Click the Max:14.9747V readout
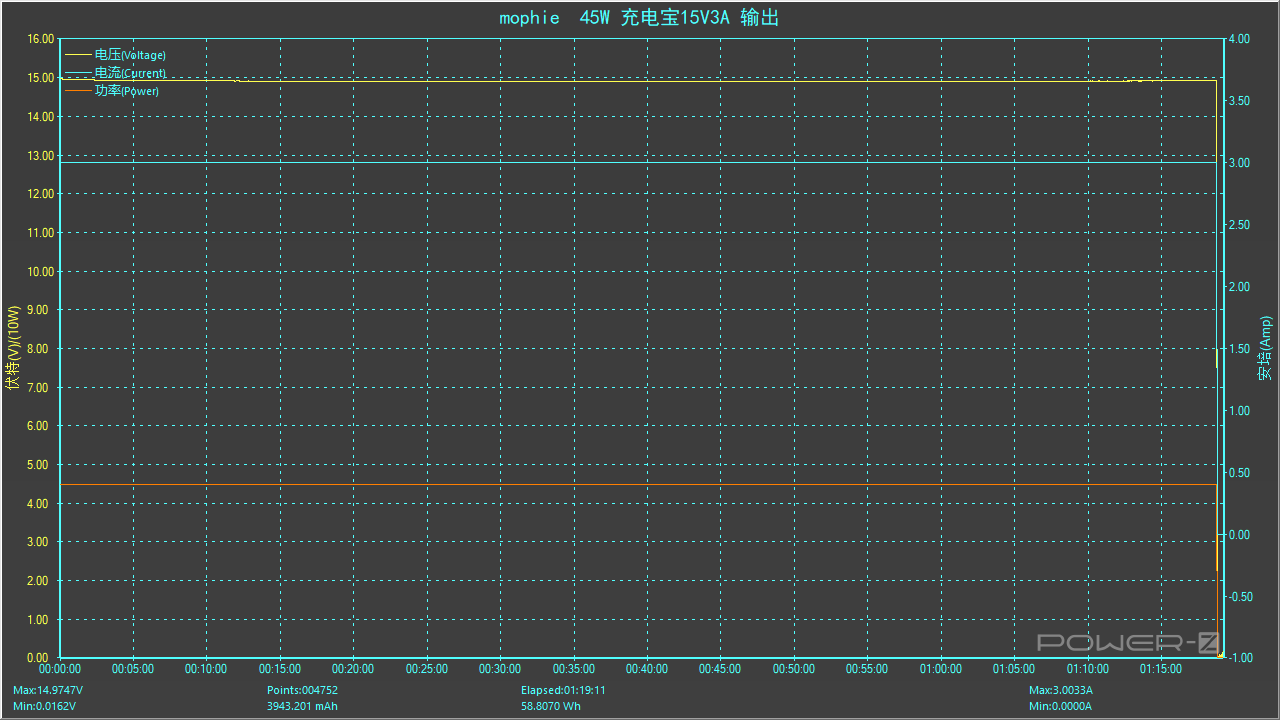The height and width of the screenshot is (720, 1280). coord(48,690)
